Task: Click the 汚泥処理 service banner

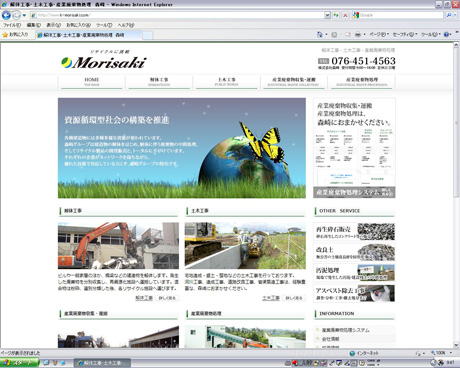Action: [x=354, y=273]
